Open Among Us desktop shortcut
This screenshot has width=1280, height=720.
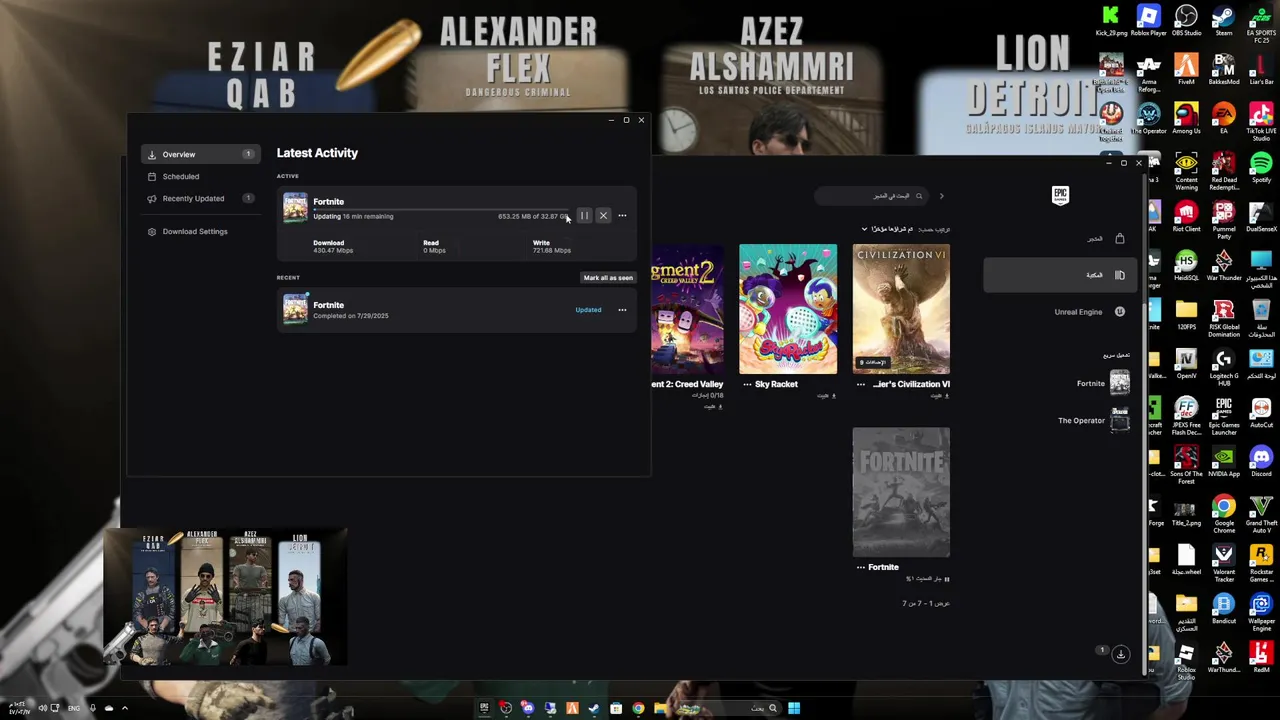coord(1186,119)
